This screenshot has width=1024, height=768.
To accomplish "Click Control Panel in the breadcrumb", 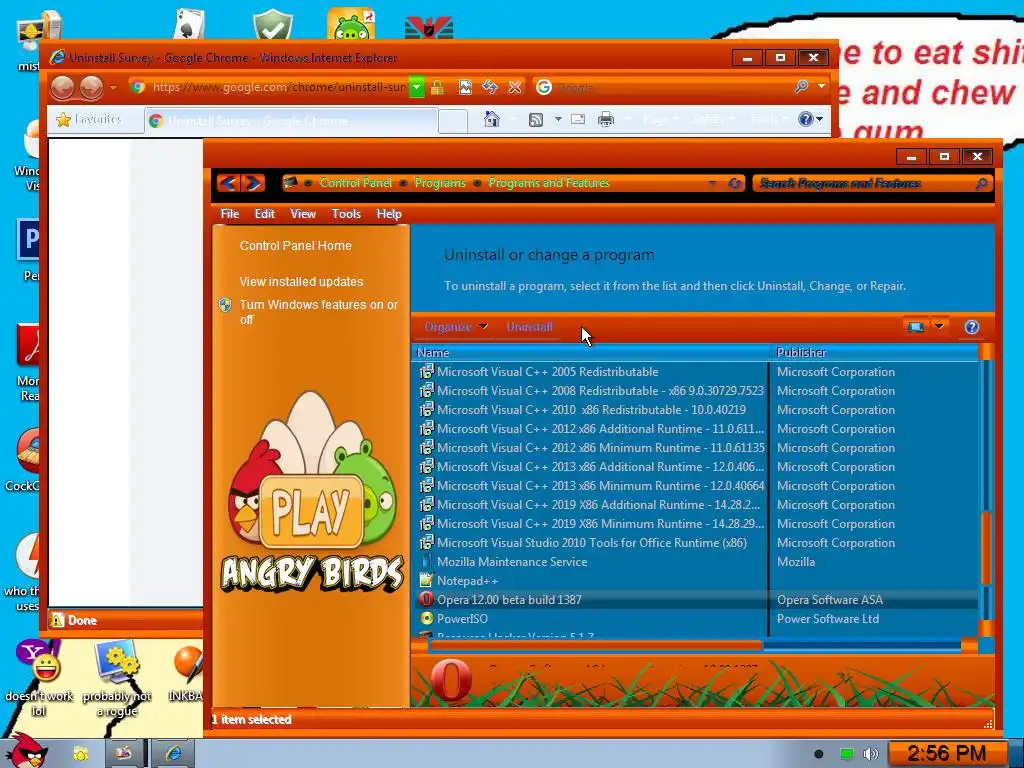I will [356, 183].
